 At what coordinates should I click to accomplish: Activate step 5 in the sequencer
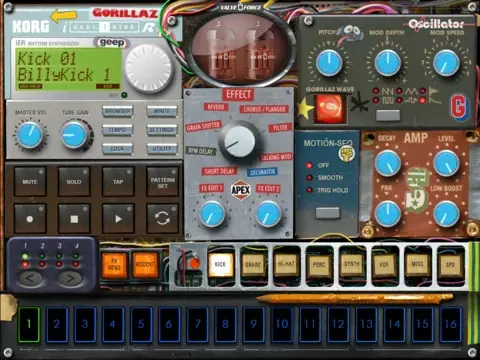click(x=141, y=324)
